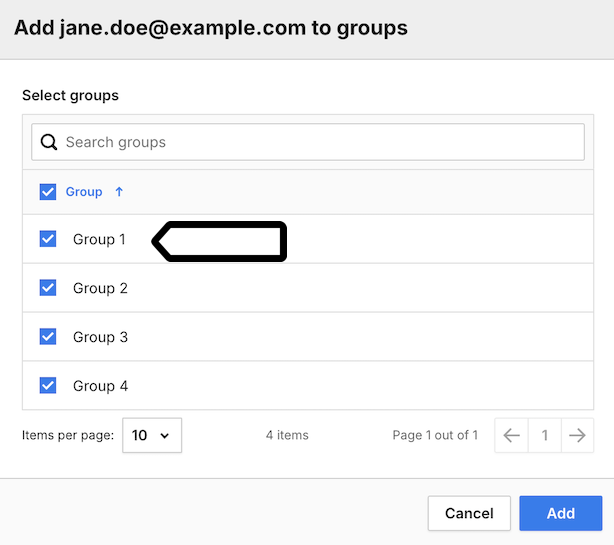Open the Items per page dropdown

coord(152,435)
